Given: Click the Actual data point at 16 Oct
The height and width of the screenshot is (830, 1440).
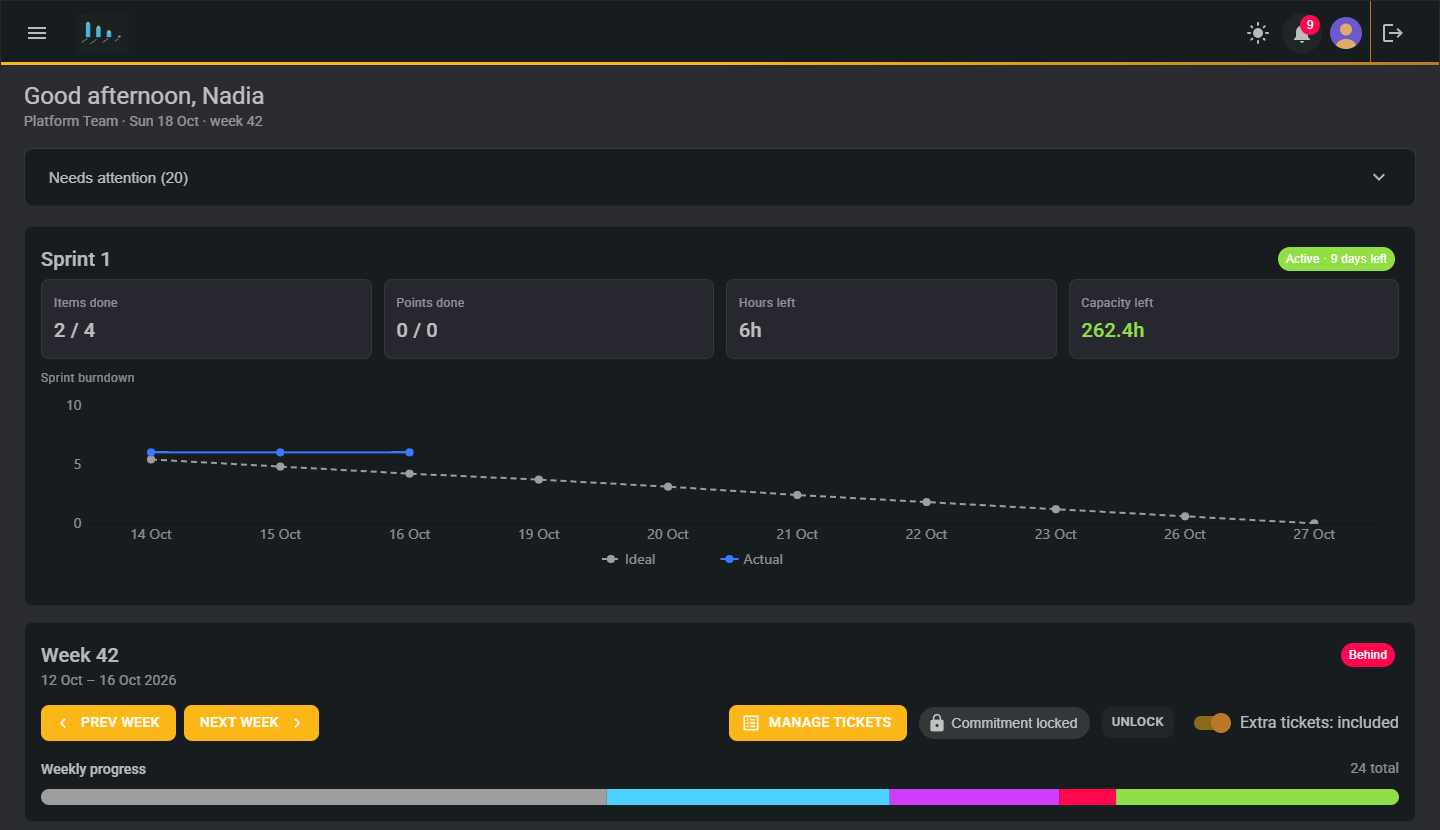Looking at the screenshot, I should tap(410, 452).
